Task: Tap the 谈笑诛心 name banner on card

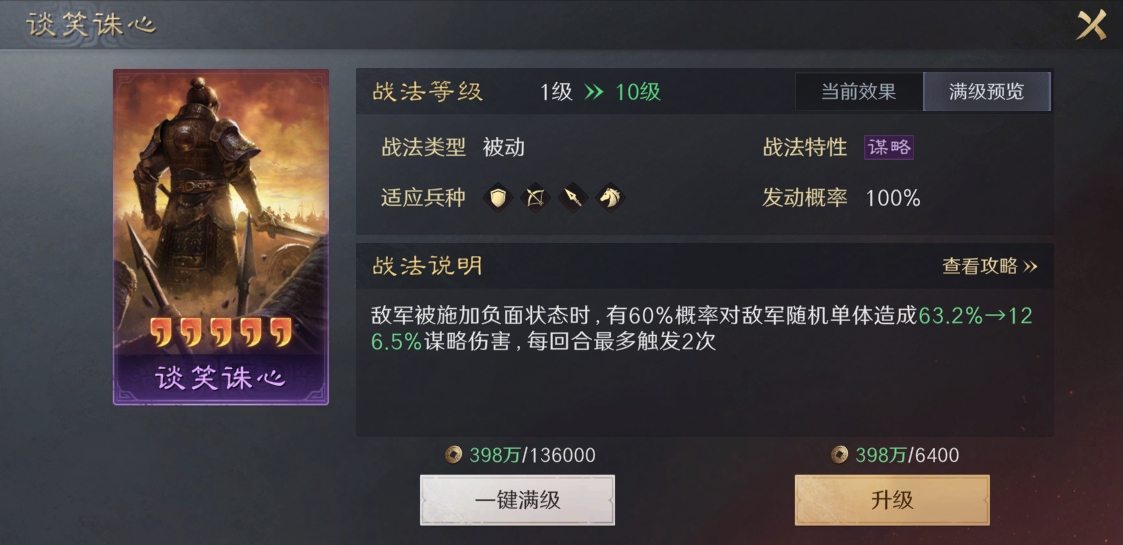Action: pyautogui.click(x=221, y=378)
